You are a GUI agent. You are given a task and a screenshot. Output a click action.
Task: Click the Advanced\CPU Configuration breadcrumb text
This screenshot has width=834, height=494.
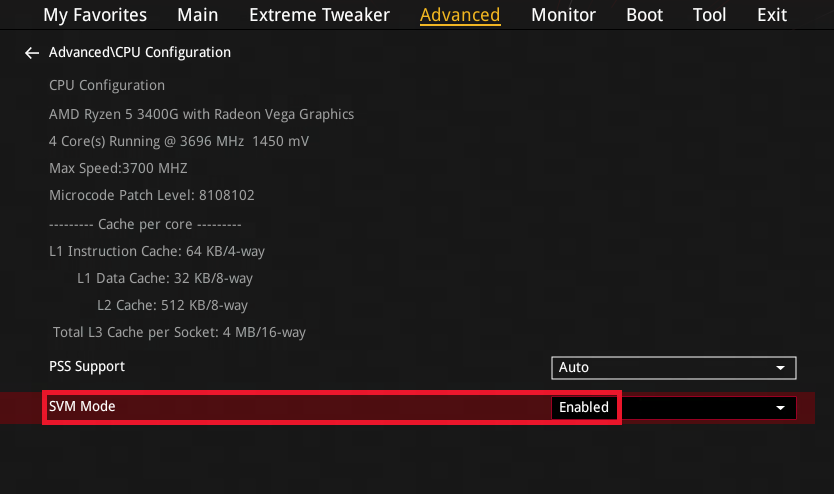coord(140,52)
